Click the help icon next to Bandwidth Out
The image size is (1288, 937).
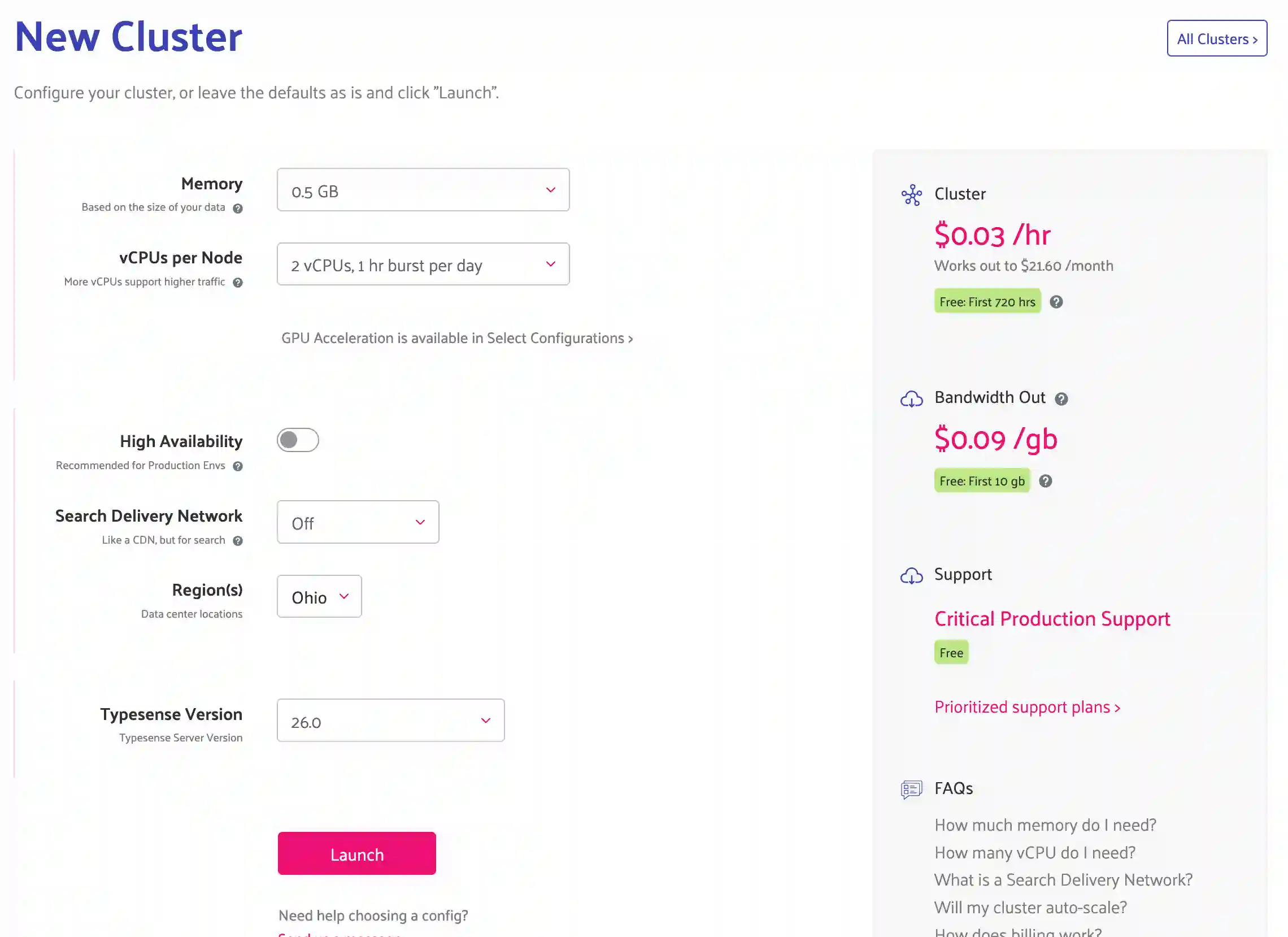tap(1061, 398)
